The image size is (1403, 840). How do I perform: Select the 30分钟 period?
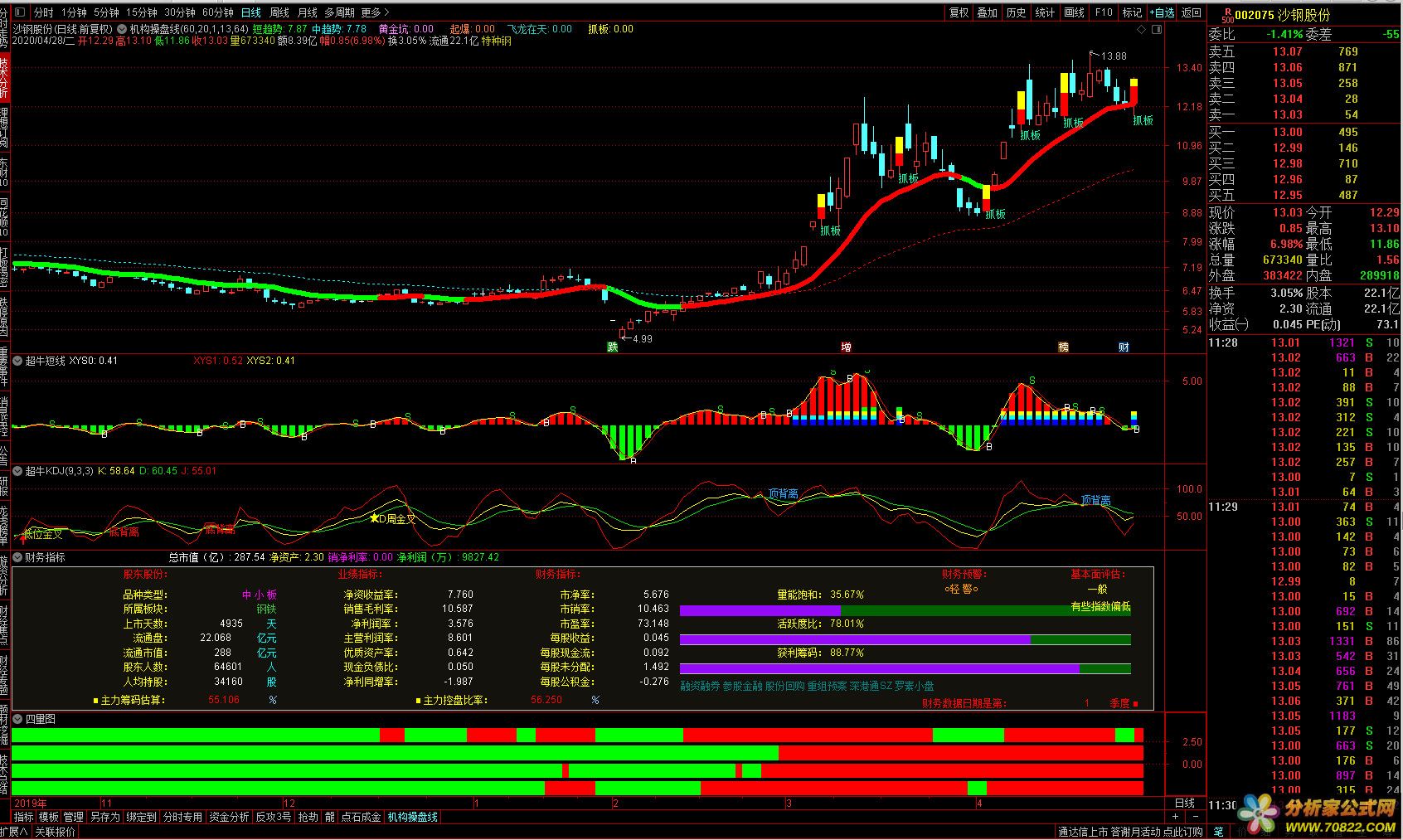(x=179, y=12)
